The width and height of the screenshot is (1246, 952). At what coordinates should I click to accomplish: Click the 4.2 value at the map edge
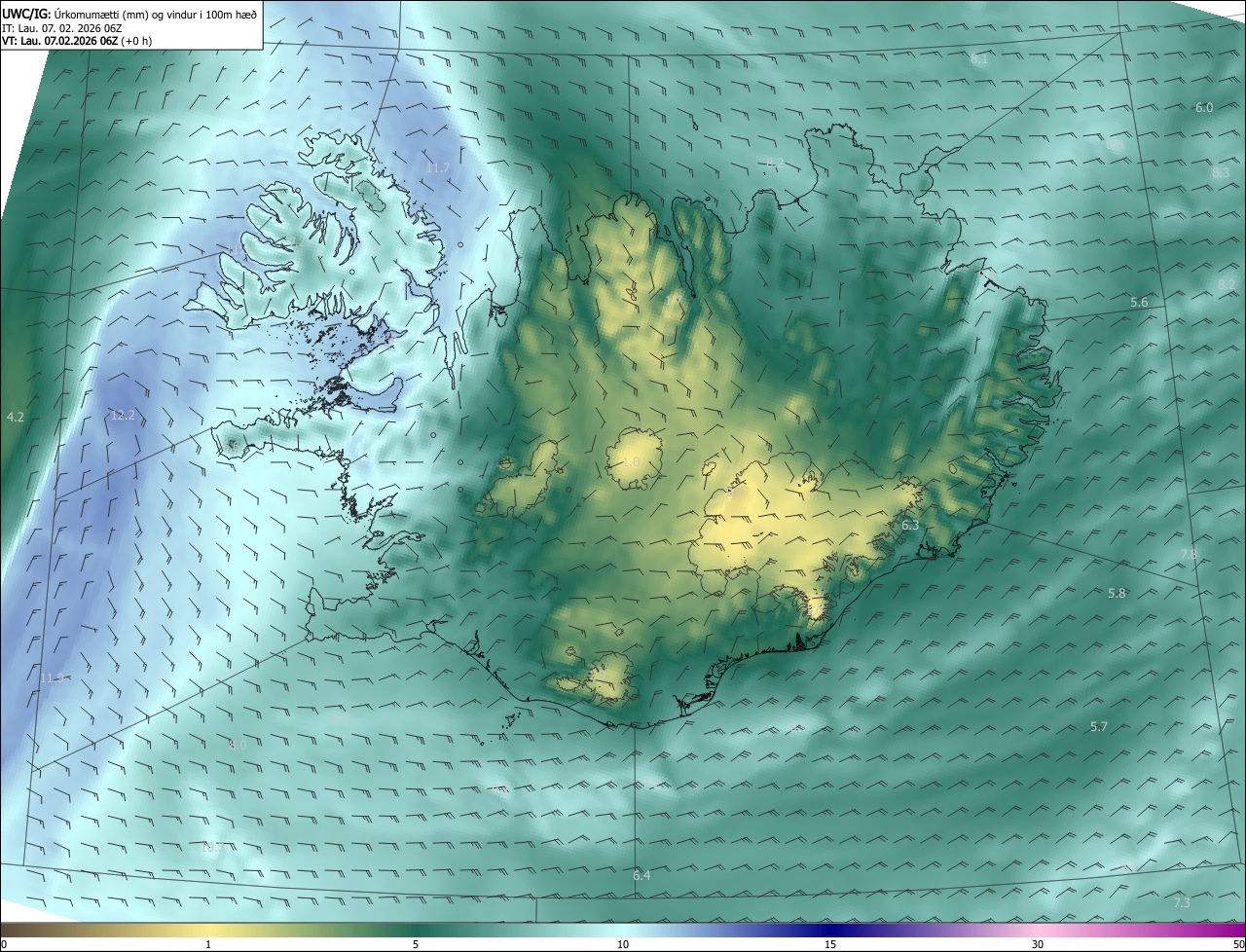point(15,418)
